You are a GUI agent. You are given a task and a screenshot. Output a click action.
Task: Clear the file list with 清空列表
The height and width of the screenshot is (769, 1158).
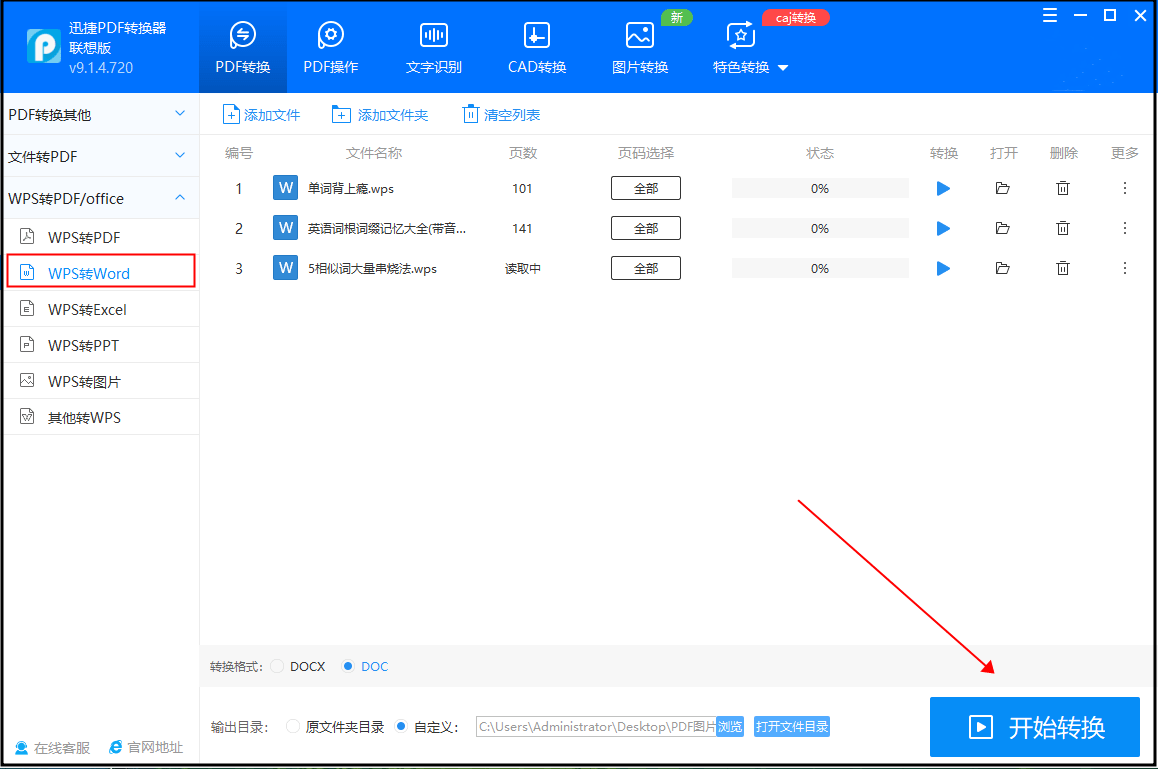pyautogui.click(x=500, y=114)
